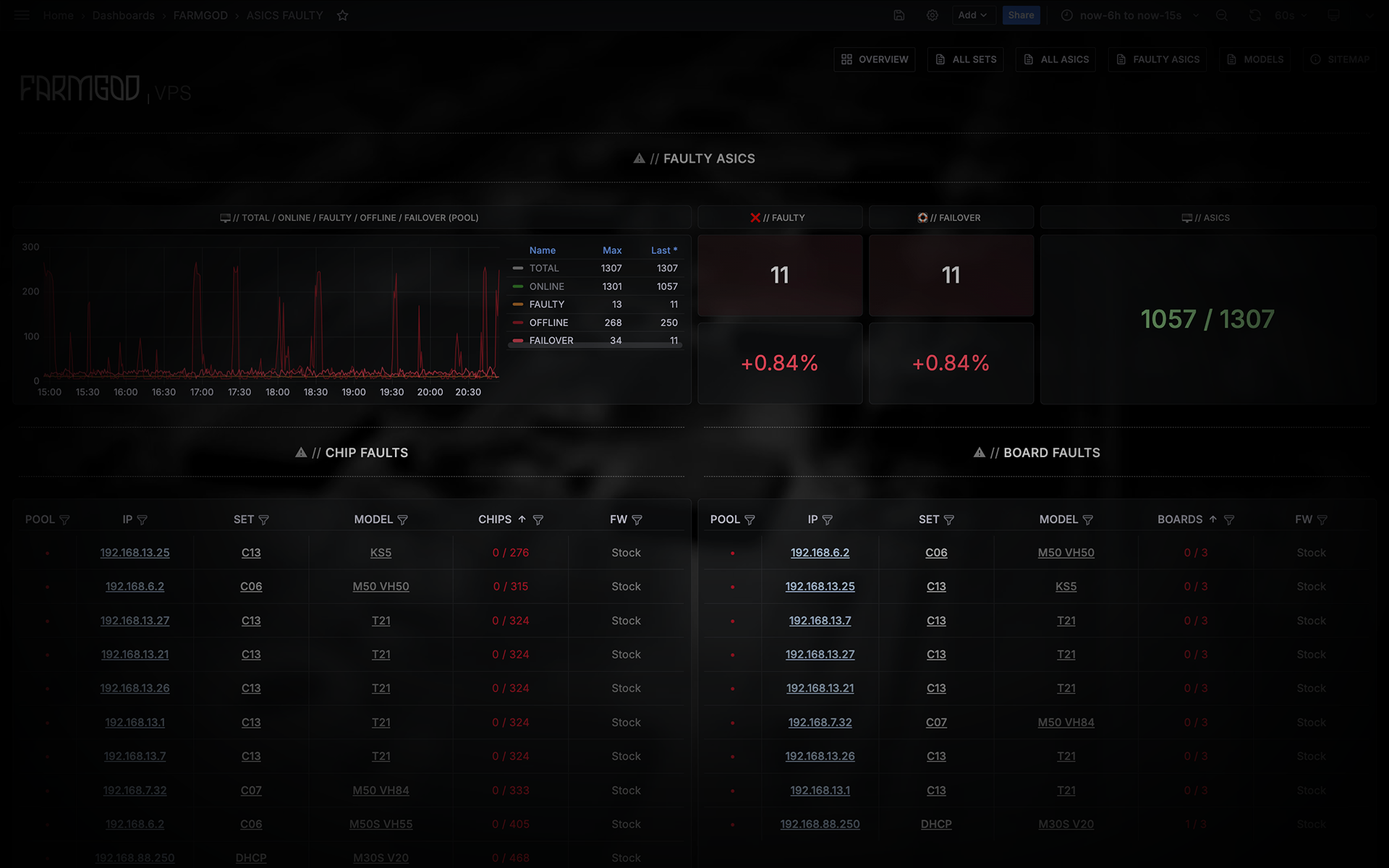Toggle OFFLINE series in graph legend
The image size is (1389, 868).
[x=548, y=323]
